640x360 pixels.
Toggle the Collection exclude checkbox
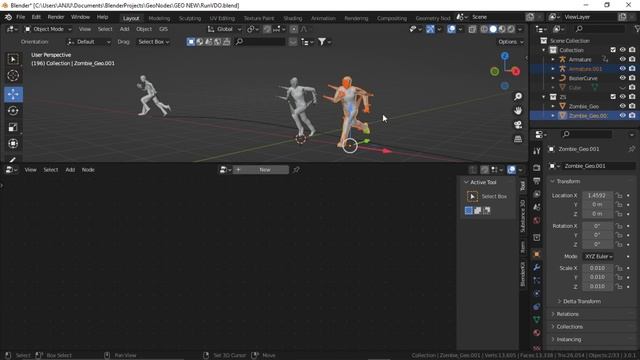tap(613, 50)
